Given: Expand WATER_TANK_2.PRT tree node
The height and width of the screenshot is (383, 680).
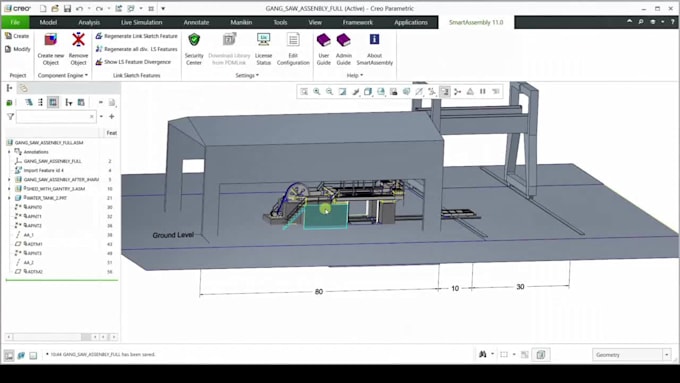Looking at the screenshot, I should point(9,198).
